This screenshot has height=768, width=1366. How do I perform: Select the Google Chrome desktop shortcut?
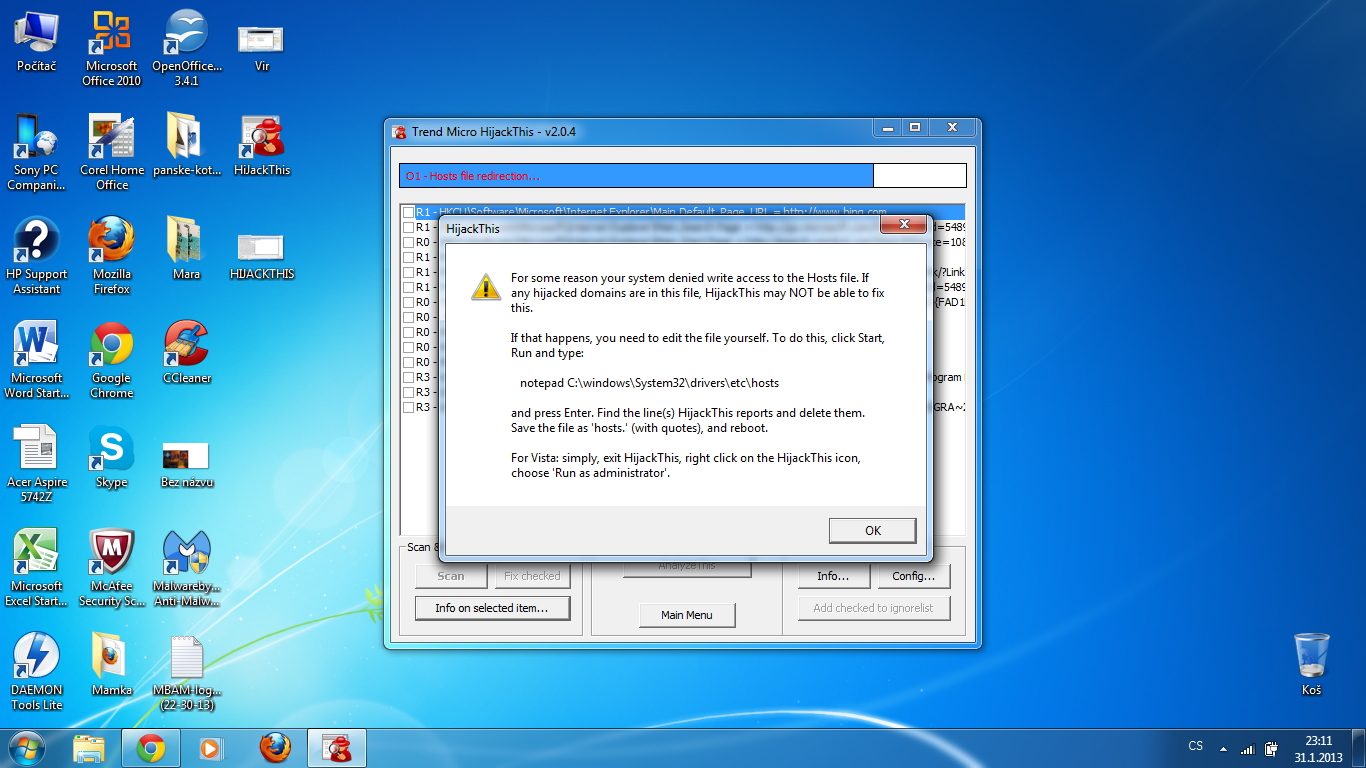pos(112,360)
